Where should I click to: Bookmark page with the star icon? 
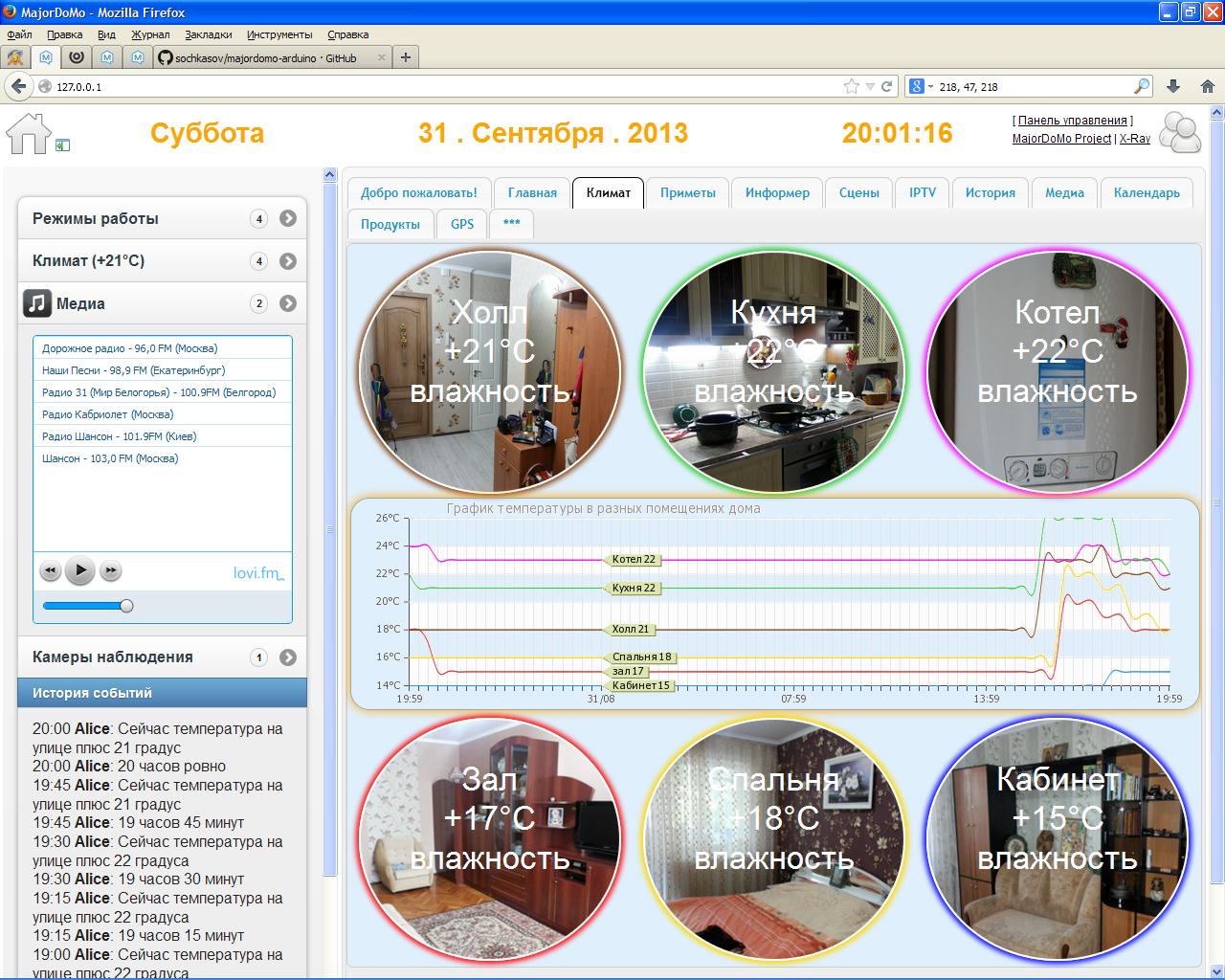click(851, 86)
